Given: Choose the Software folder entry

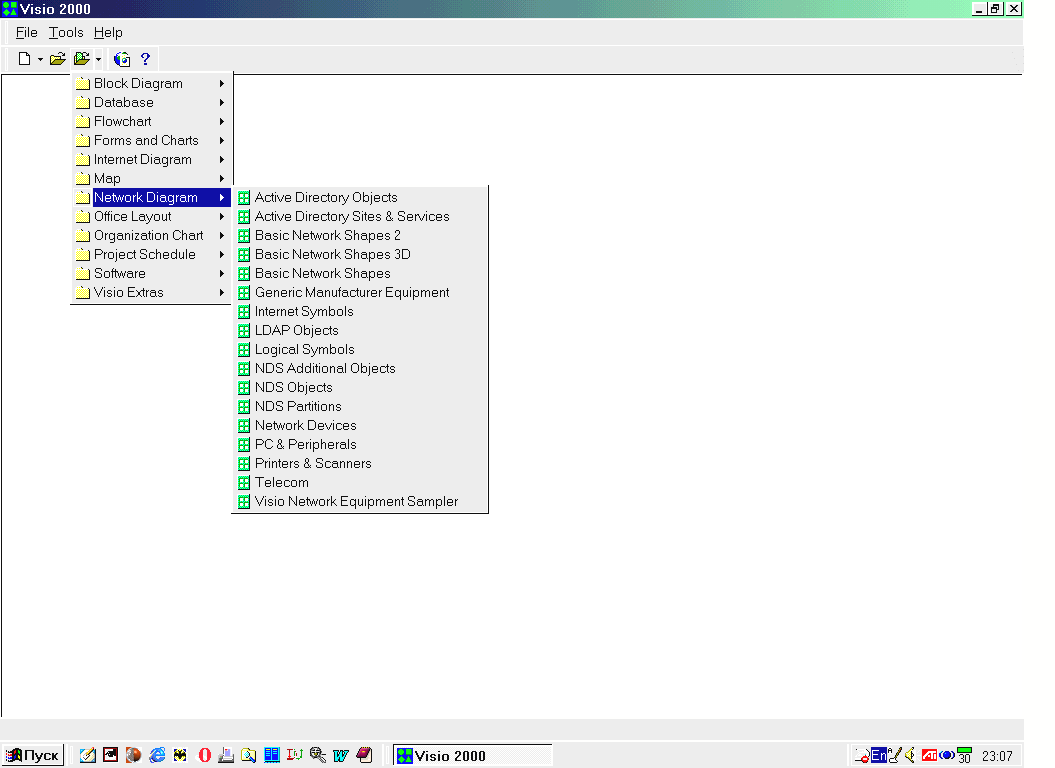Looking at the screenshot, I should [151, 273].
